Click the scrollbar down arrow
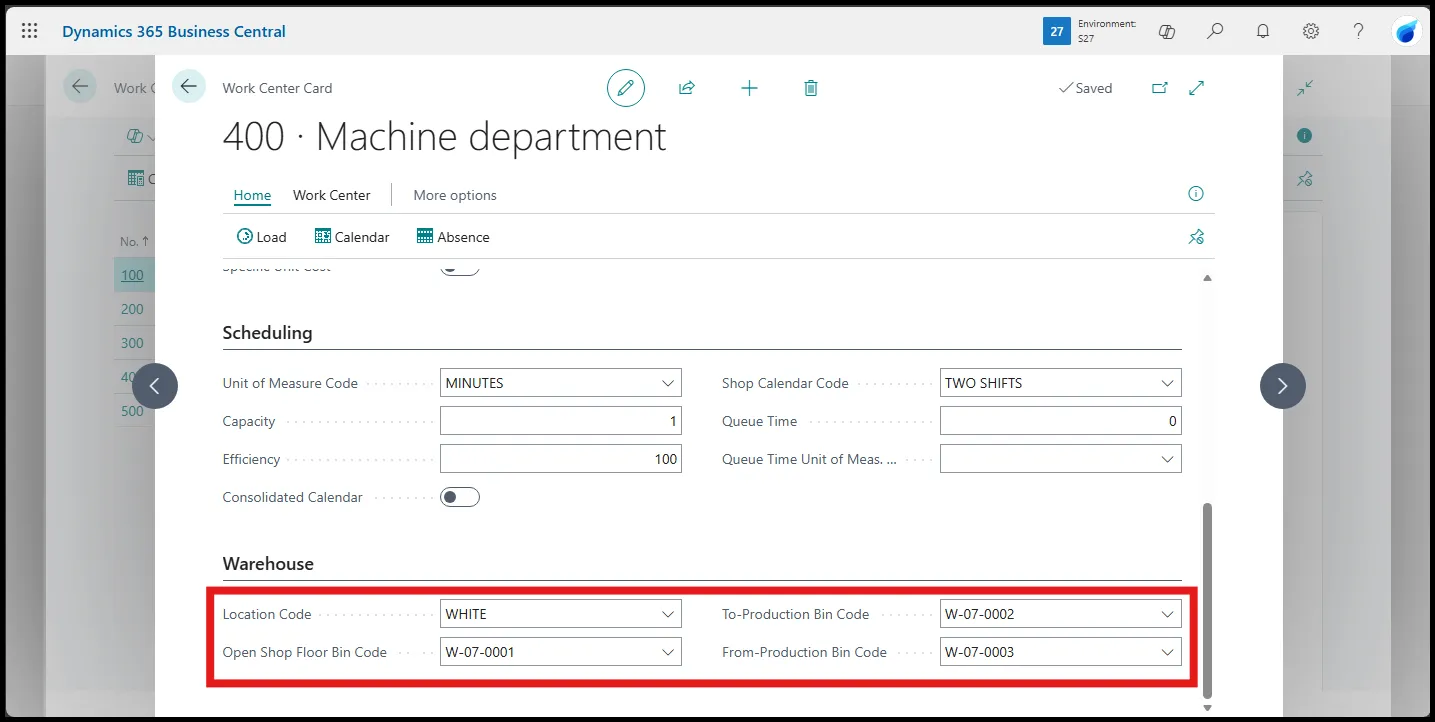Viewport: 1435px width, 722px height. [x=1207, y=708]
